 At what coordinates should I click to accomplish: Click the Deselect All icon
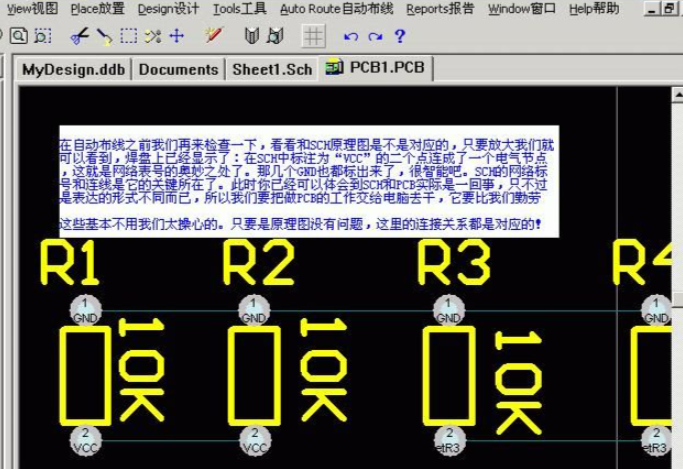point(152,36)
